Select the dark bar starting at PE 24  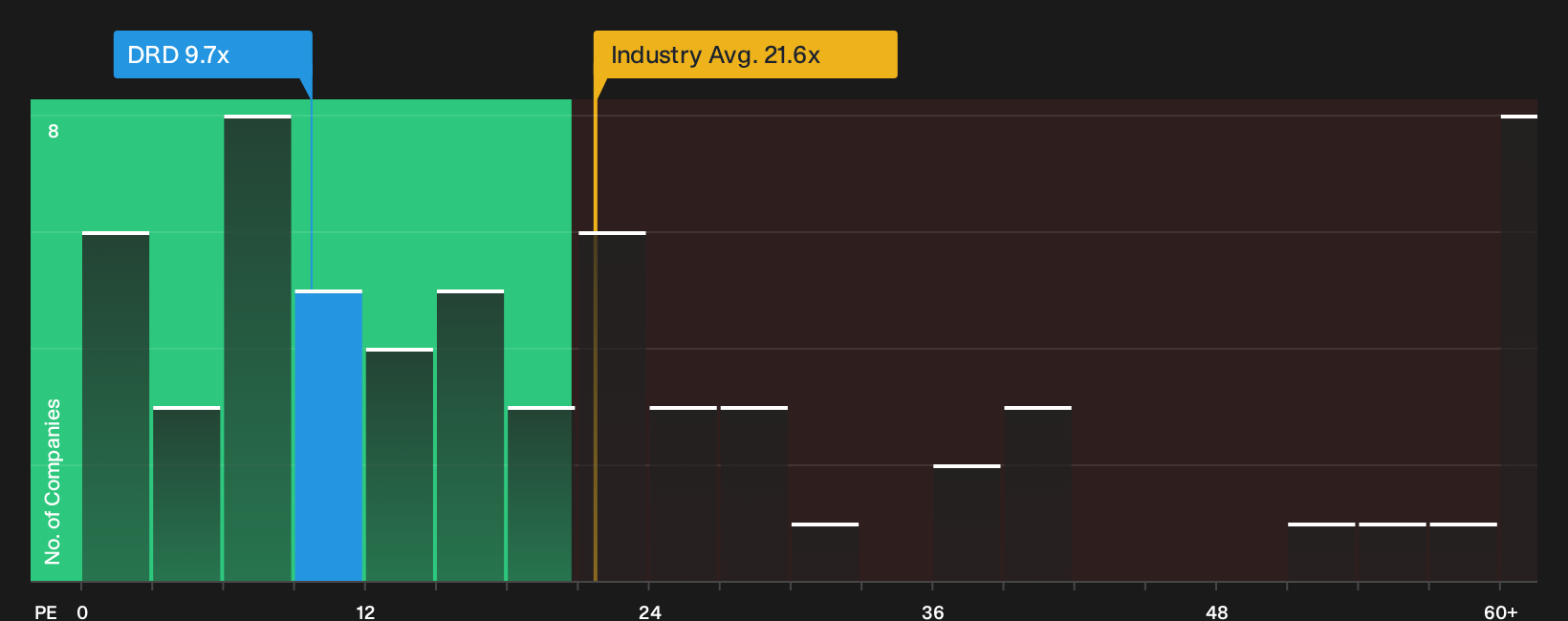[x=684, y=494]
